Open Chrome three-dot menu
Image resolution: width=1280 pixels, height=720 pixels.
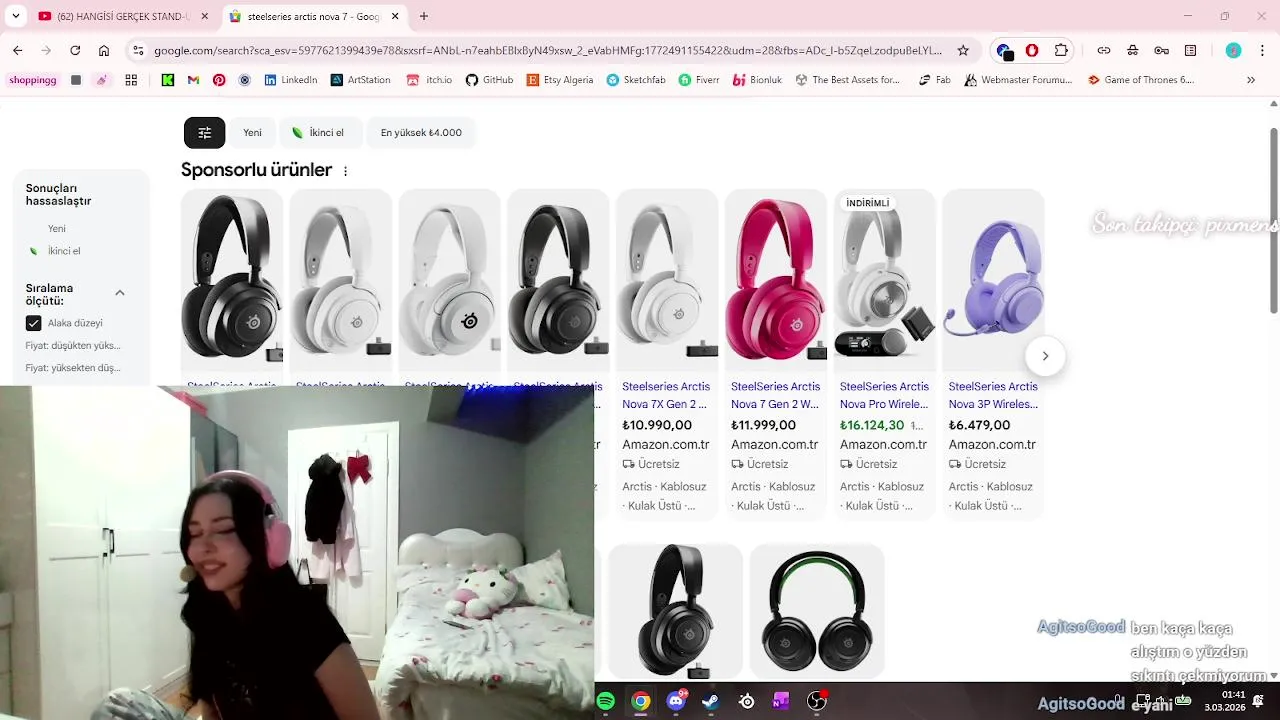pos(1262,50)
